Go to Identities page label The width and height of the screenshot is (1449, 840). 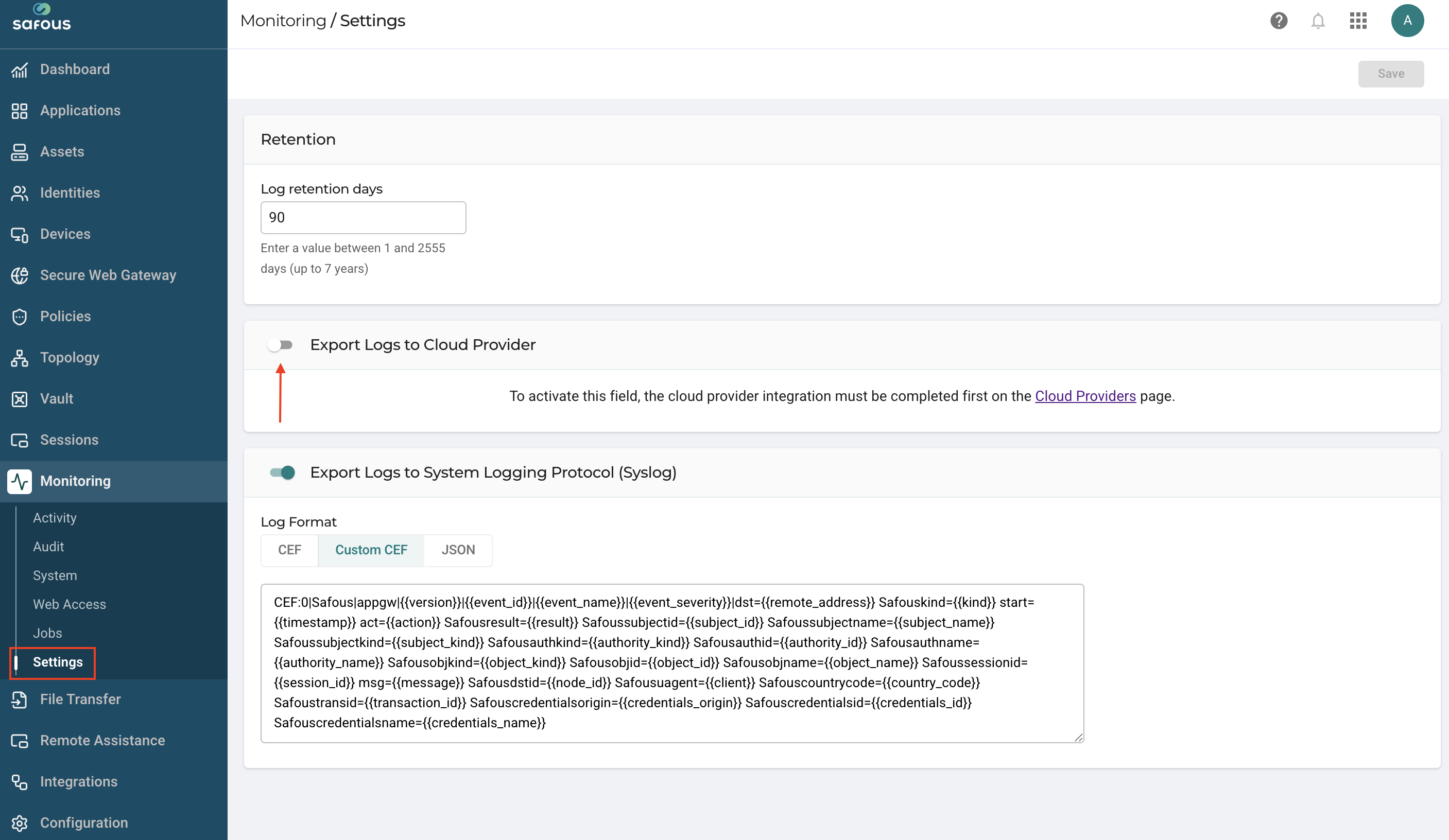tap(70, 193)
